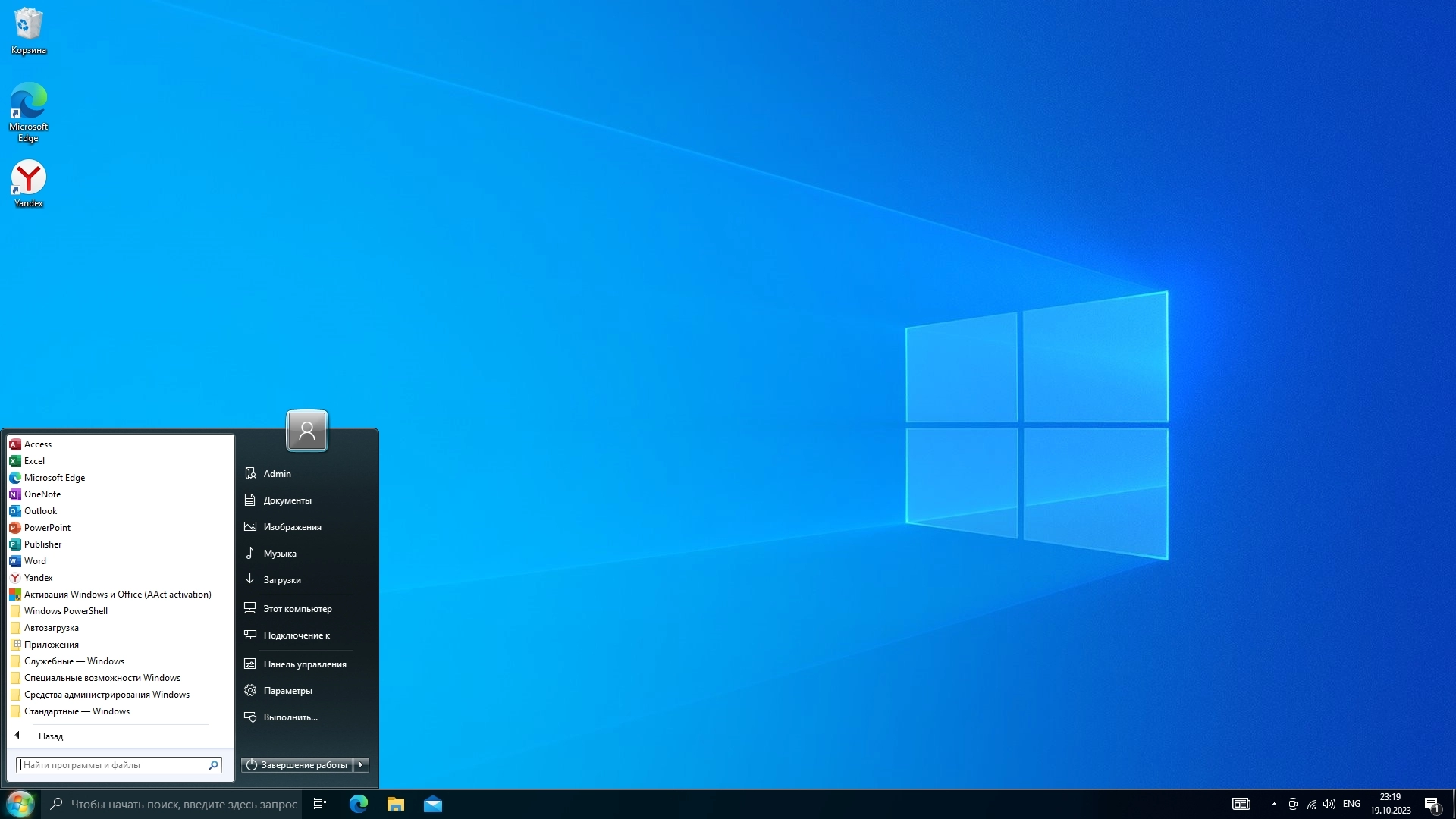Click the Task View taskbar icon
Image resolution: width=1456 pixels, height=819 pixels.
pyautogui.click(x=320, y=804)
